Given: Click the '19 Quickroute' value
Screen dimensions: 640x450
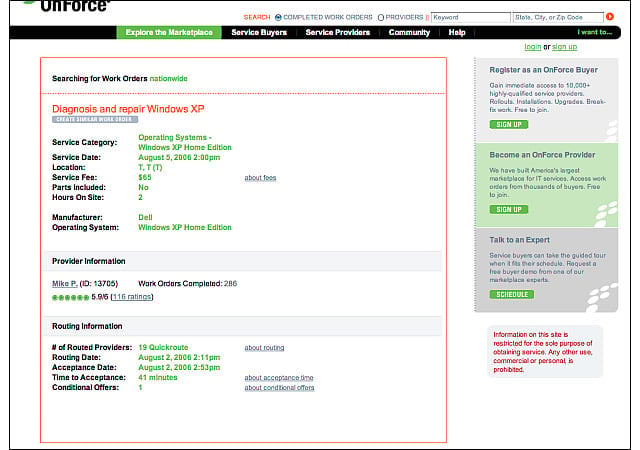Looking at the screenshot, I should click(163, 348).
